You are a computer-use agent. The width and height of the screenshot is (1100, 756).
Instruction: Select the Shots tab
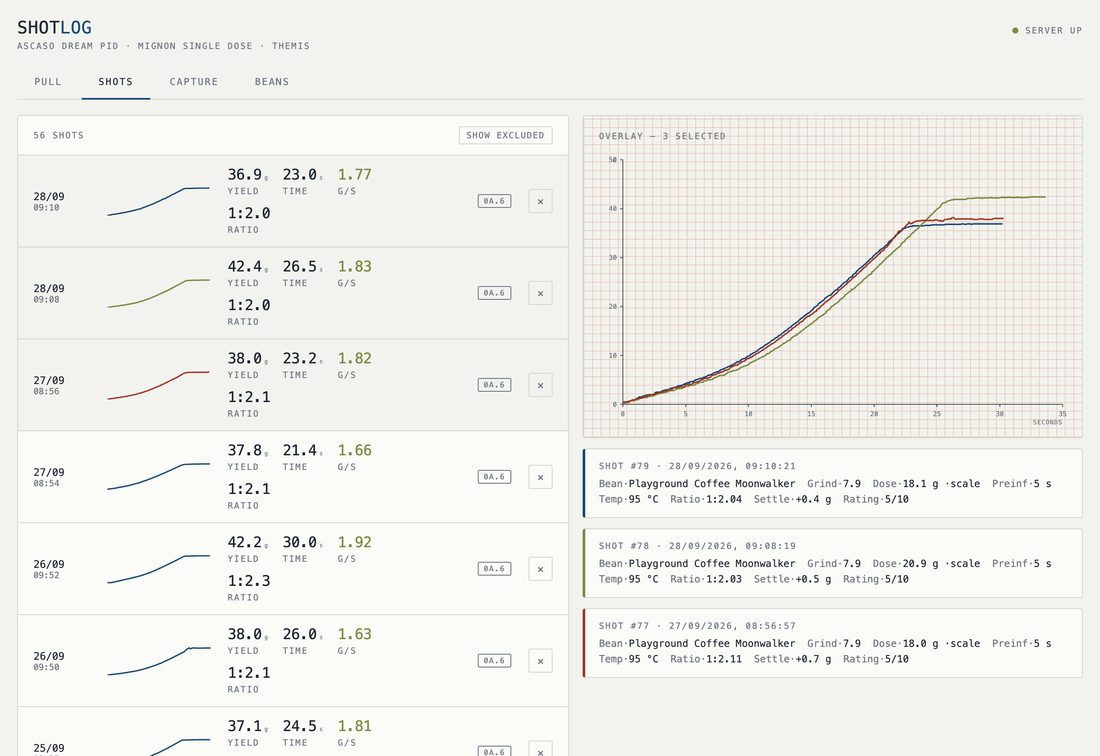tap(116, 81)
